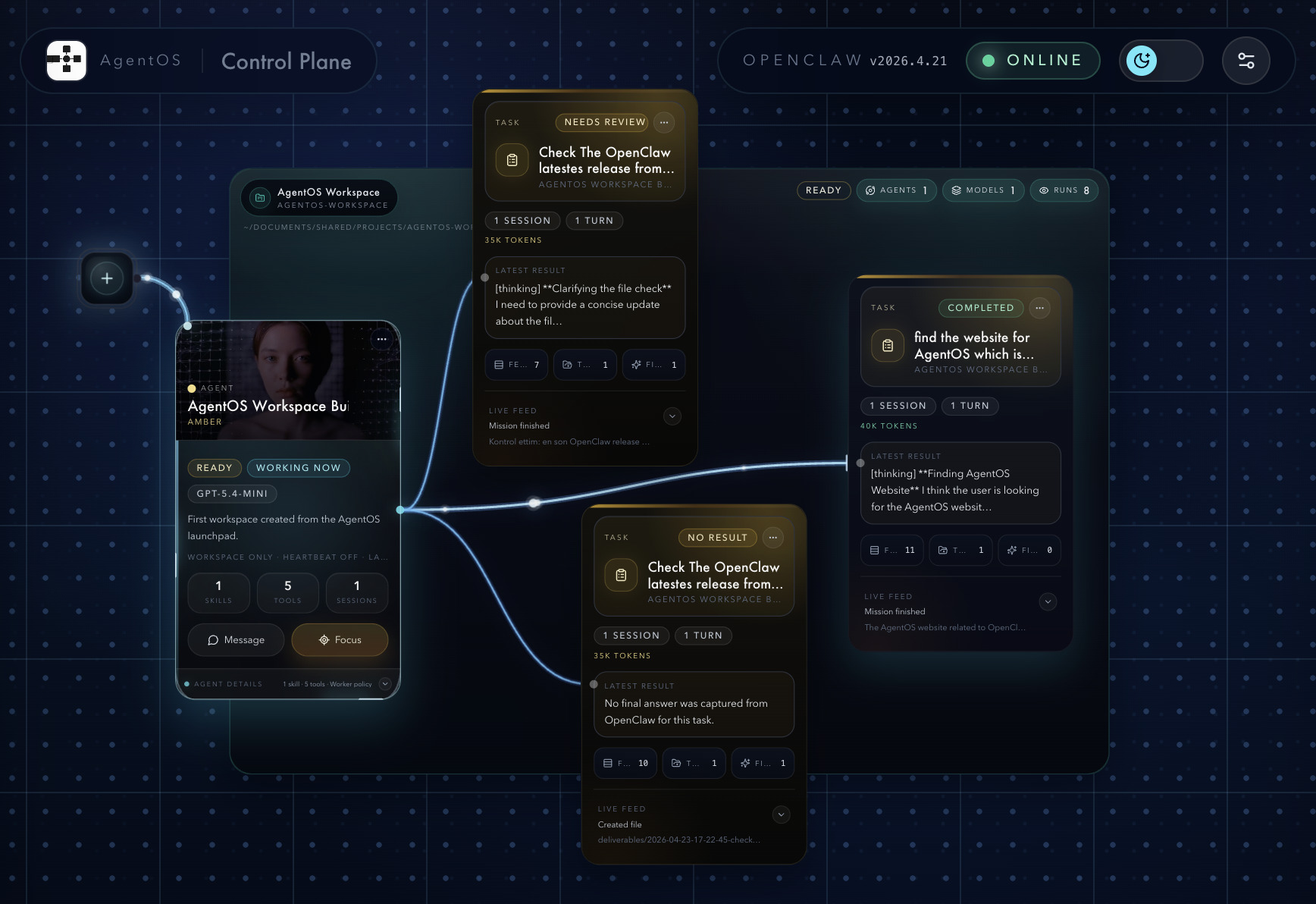Screen dimensions: 1316x904
Task: Click the 'No final answer was captured' result
Action: coord(694,705)
